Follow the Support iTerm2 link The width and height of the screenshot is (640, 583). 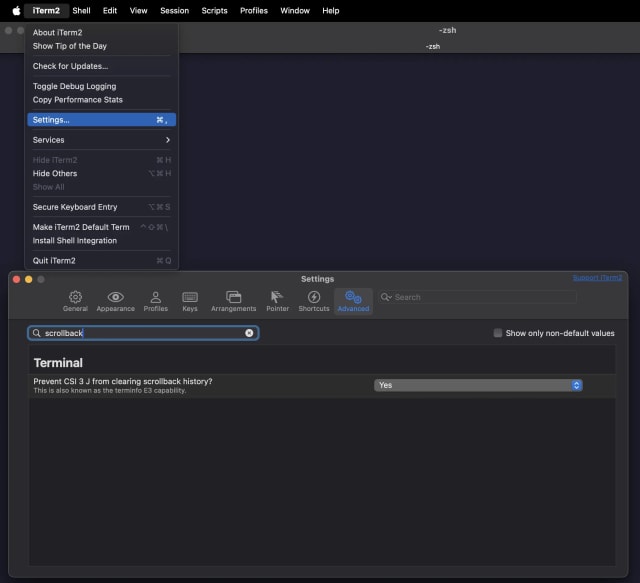coord(597,278)
